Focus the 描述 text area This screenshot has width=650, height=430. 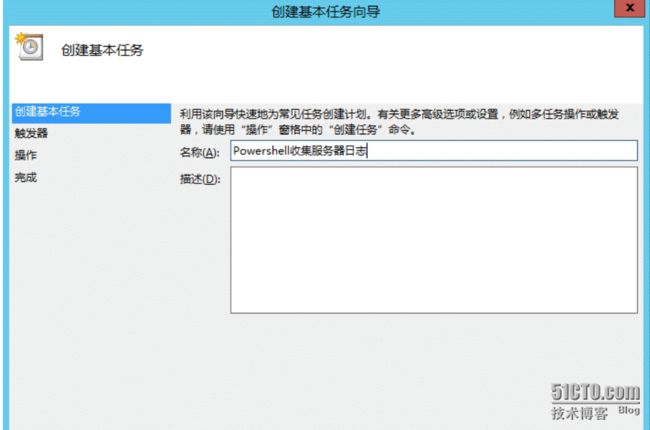(434, 240)
